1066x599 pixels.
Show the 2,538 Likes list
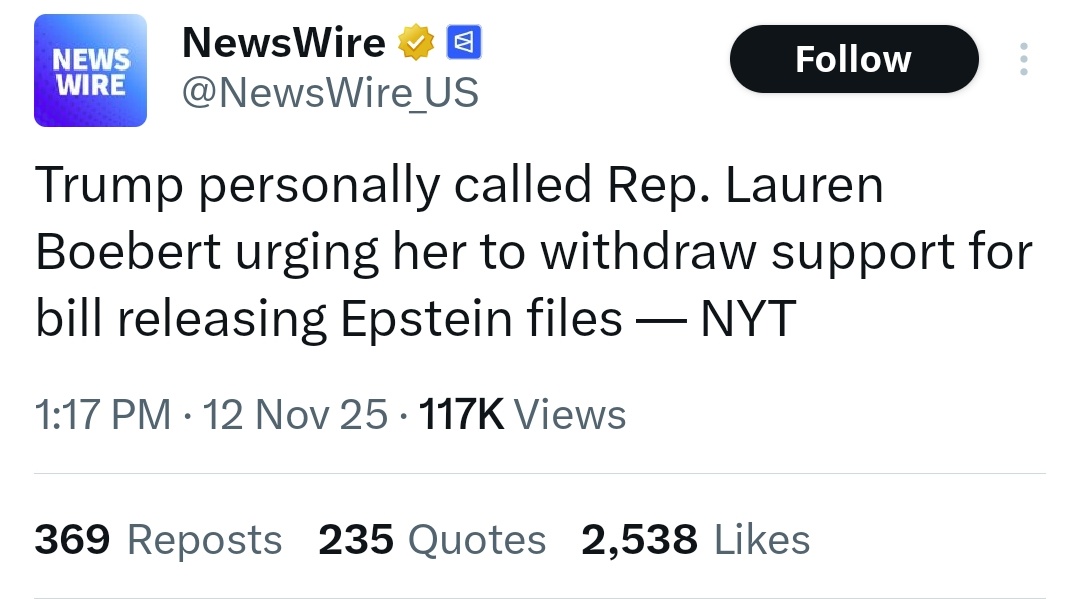695,540
